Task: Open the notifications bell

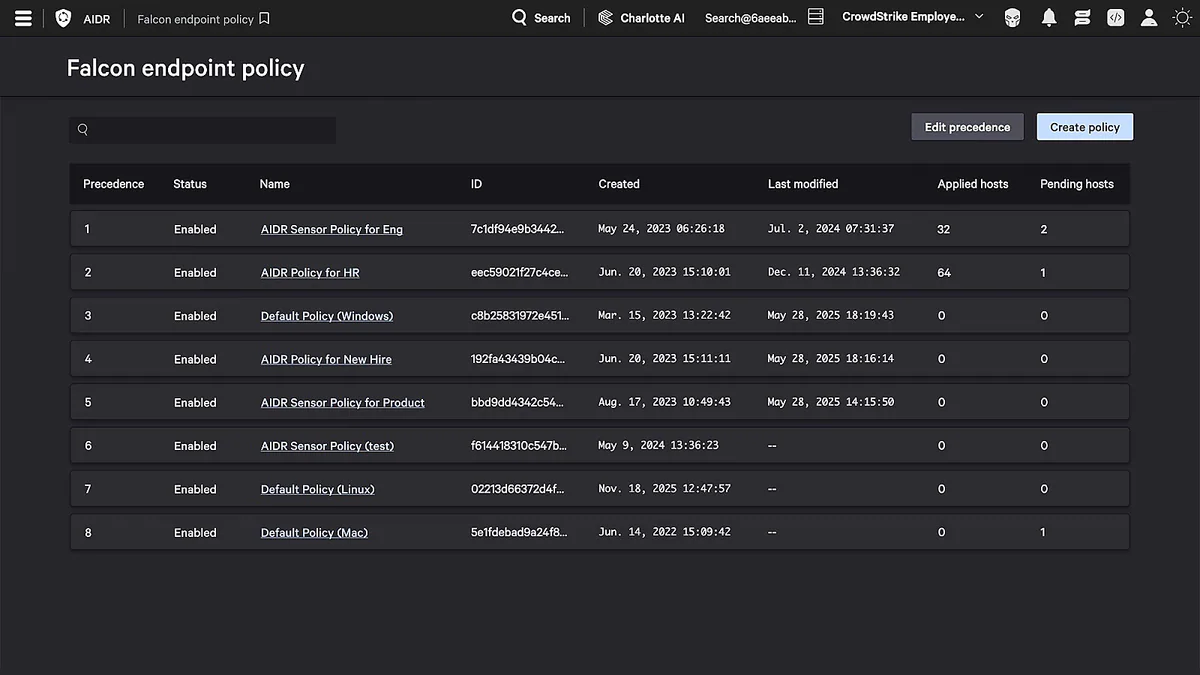Action: [1049, 17]
